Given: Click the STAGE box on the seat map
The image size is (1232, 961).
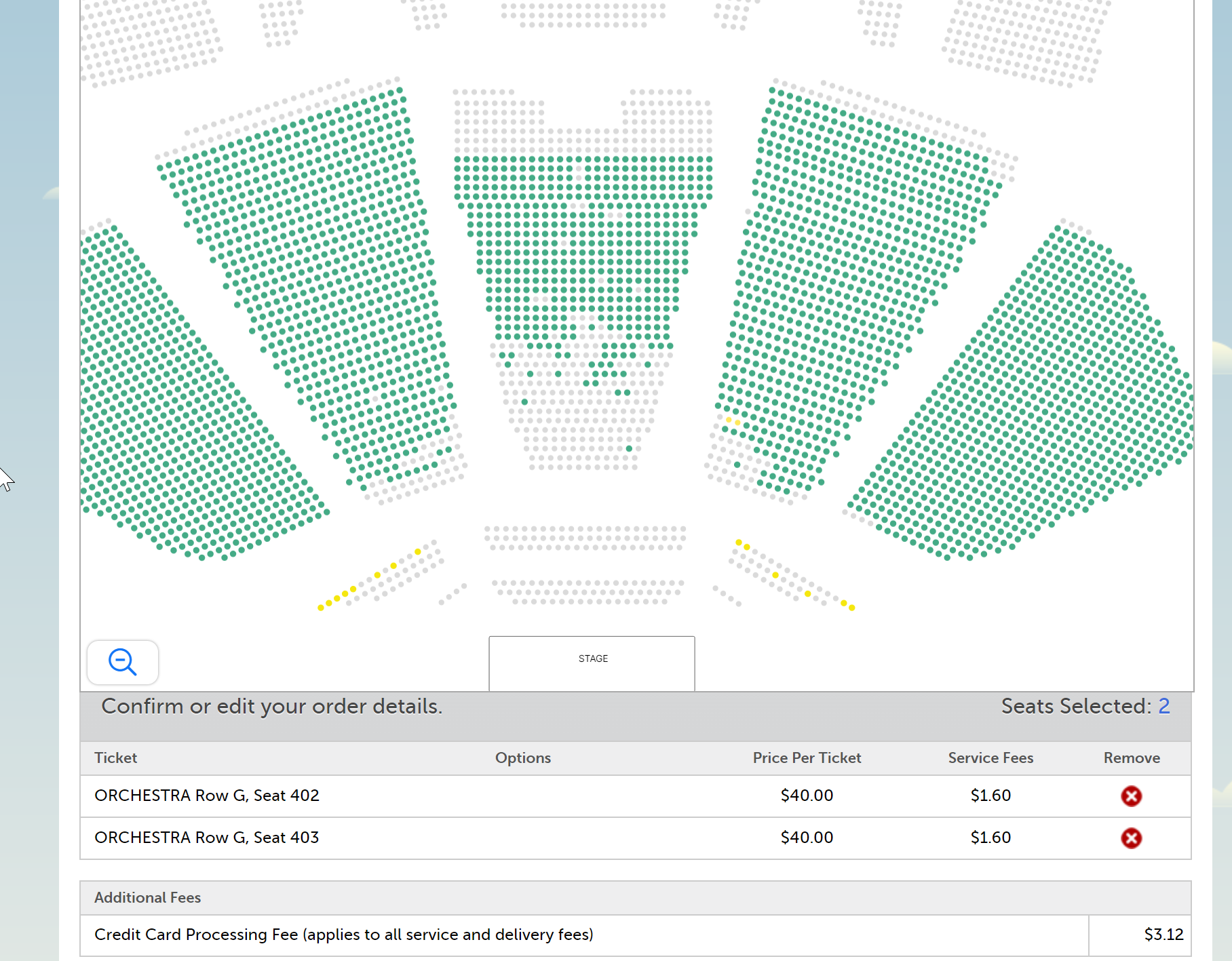Looking at the screenshot, I should click(592, 663).
